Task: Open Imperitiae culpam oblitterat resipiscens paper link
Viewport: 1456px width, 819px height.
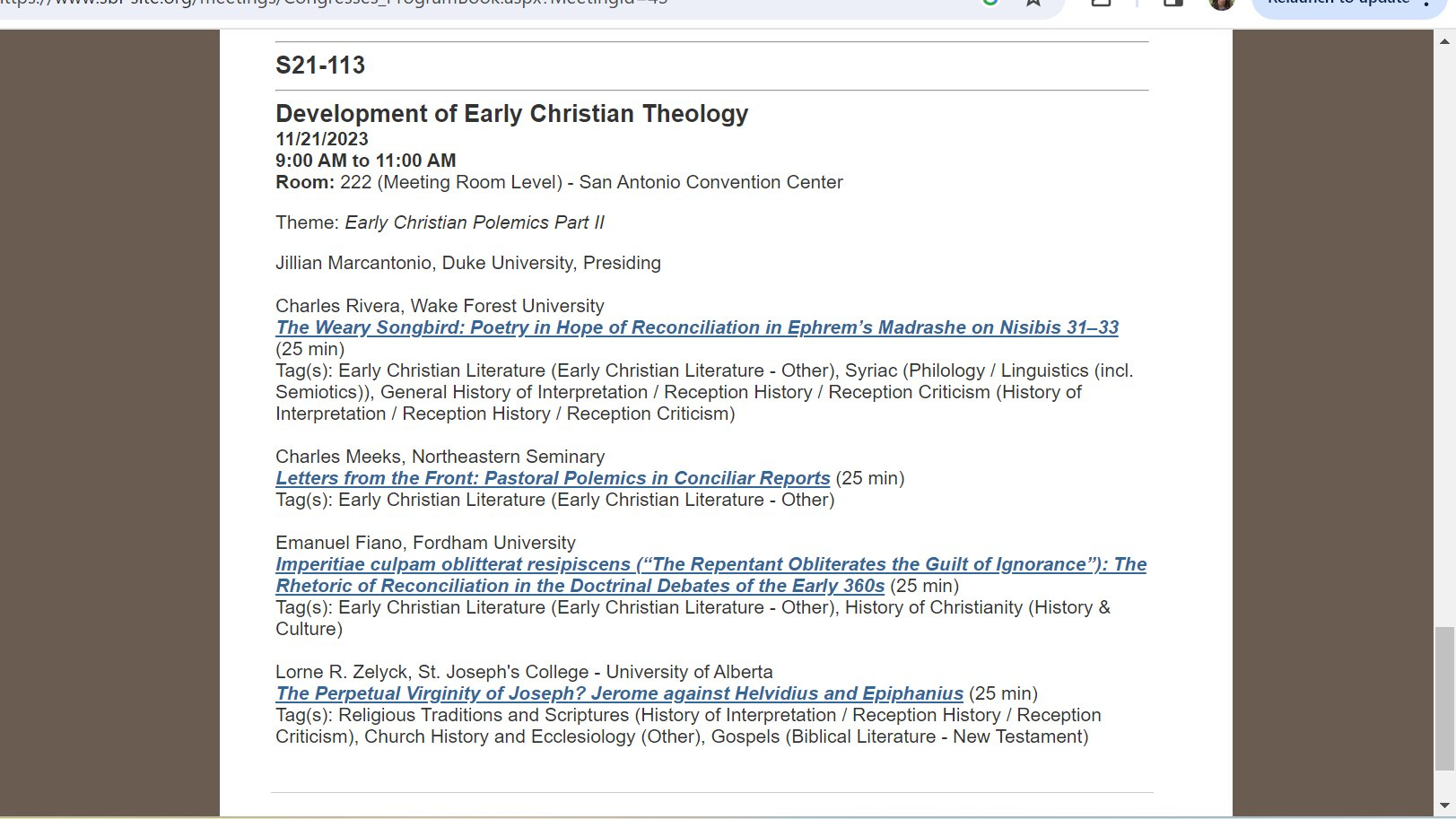Action: (x=711, y=564)
